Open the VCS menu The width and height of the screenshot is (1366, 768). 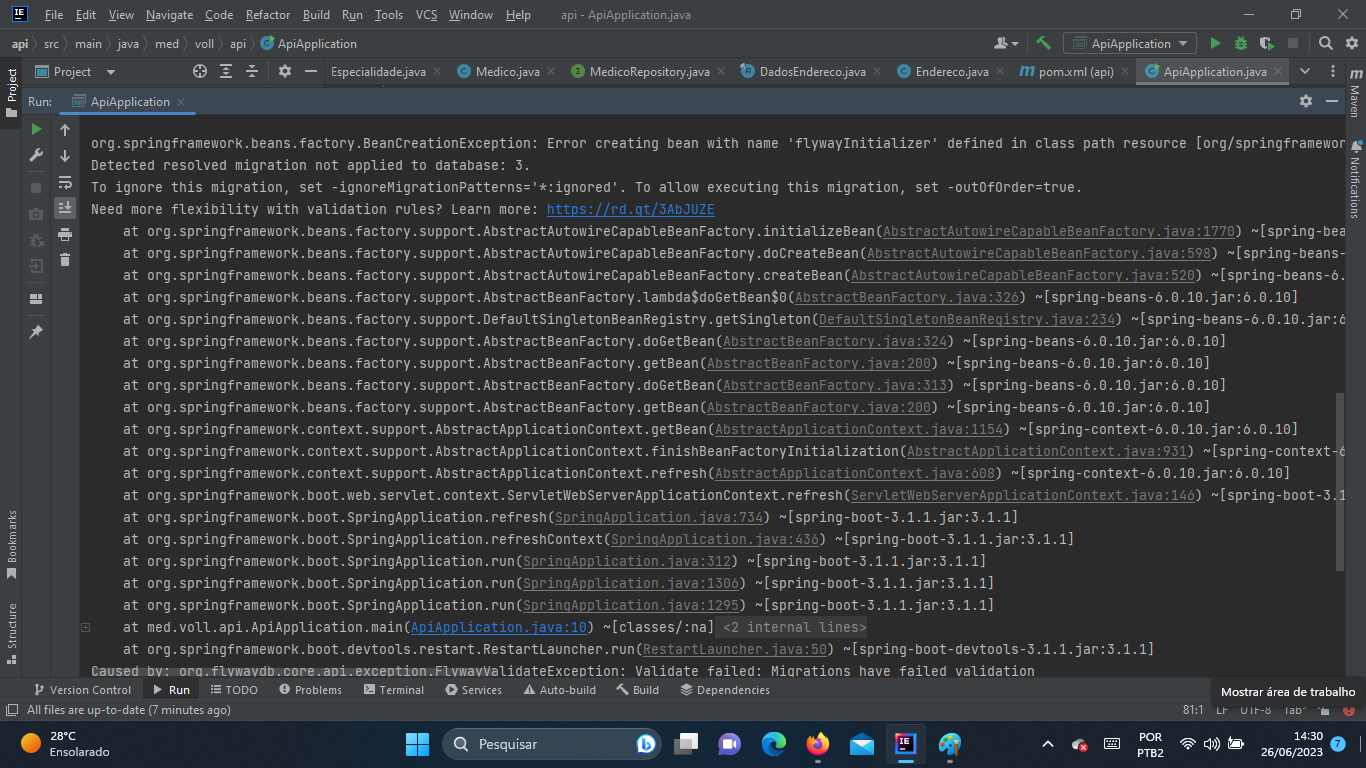pyautogui.click(x=426, y=15)
